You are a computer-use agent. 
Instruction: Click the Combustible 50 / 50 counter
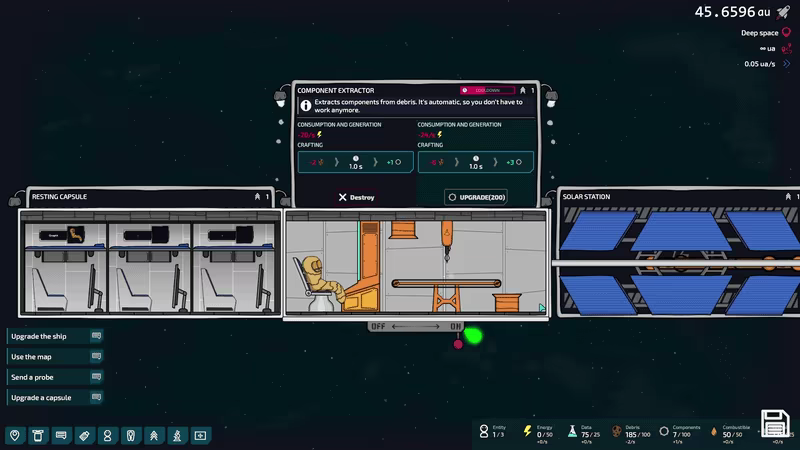(732, 435)
